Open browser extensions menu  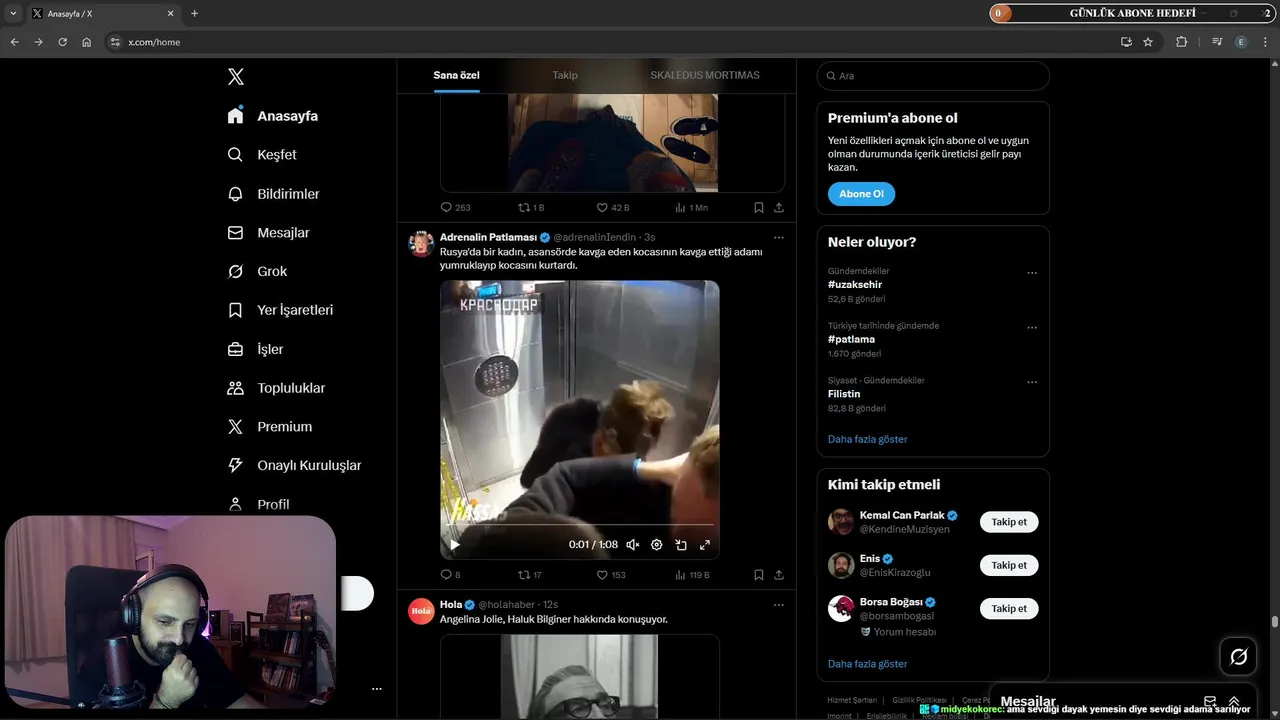[1181, 42]
